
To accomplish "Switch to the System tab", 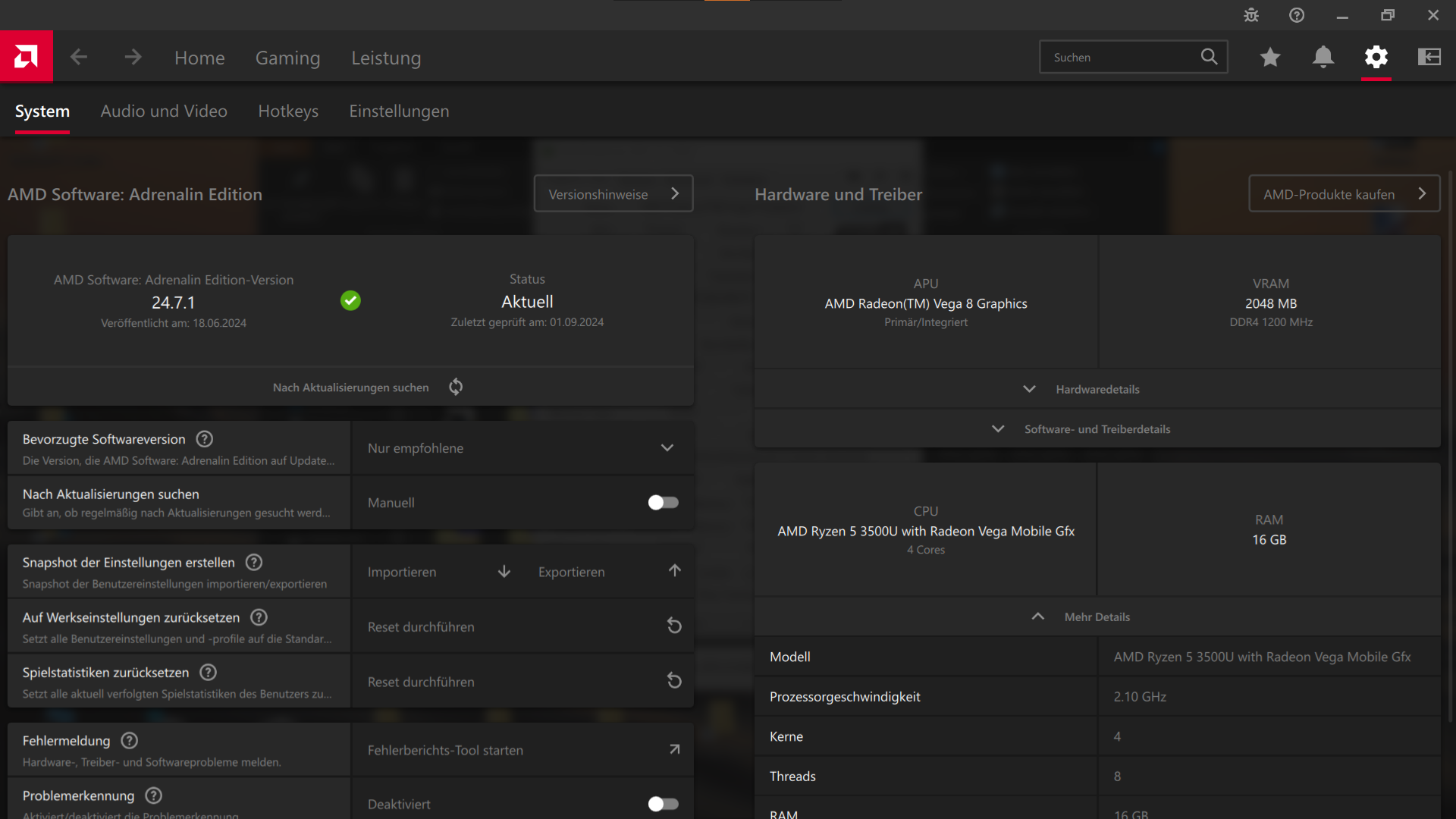I will (42, 111).
